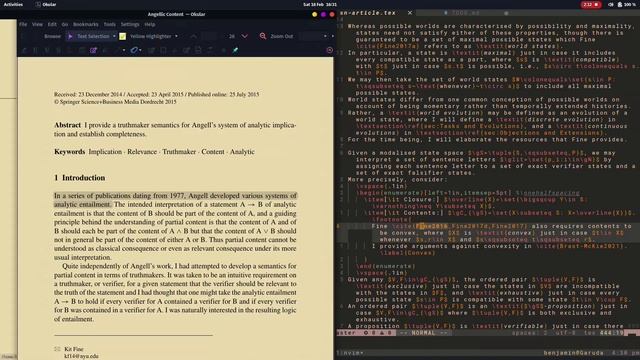This screenshot has width=640, height=360.
Task: Open the clock showing Sat 18 Feb
Action: 320,4
